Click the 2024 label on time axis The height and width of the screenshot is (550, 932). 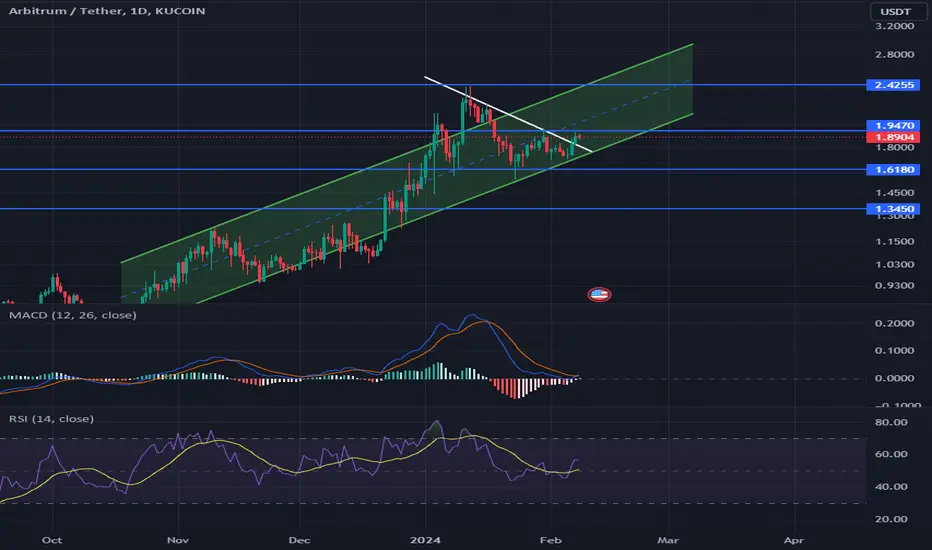[426, 540]
